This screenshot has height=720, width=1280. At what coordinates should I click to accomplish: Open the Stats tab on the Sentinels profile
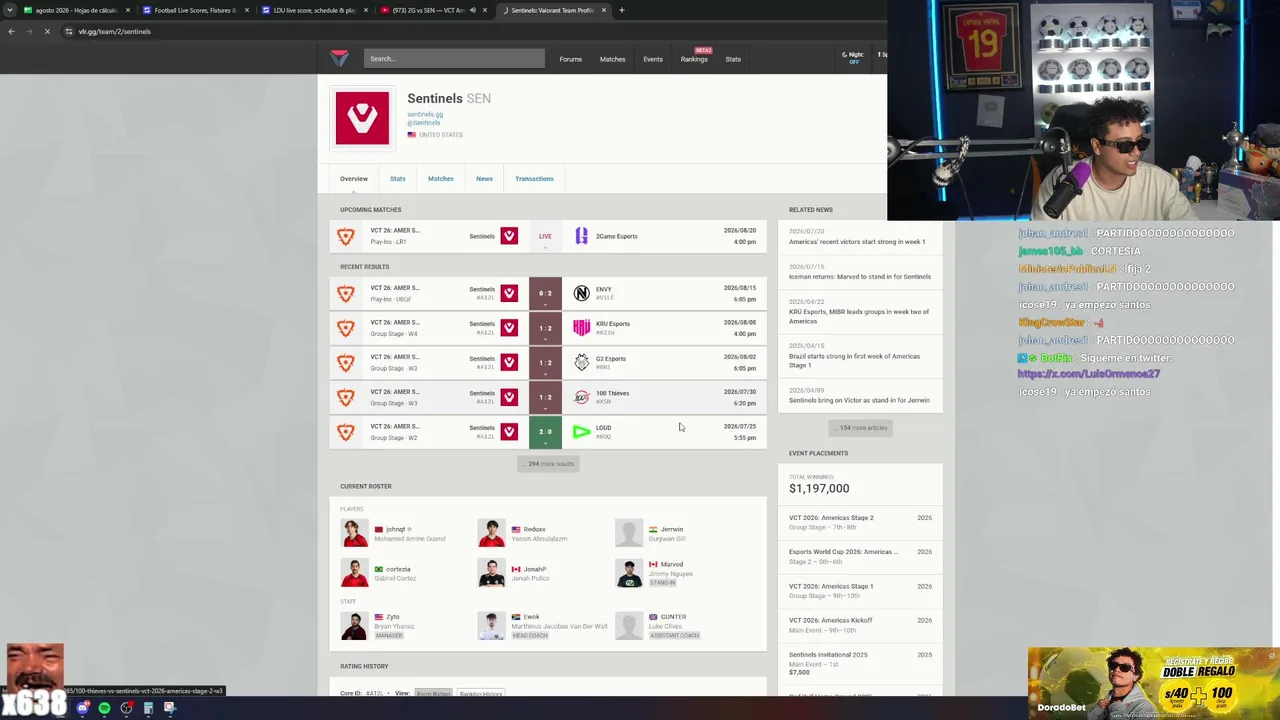[398, 178]
